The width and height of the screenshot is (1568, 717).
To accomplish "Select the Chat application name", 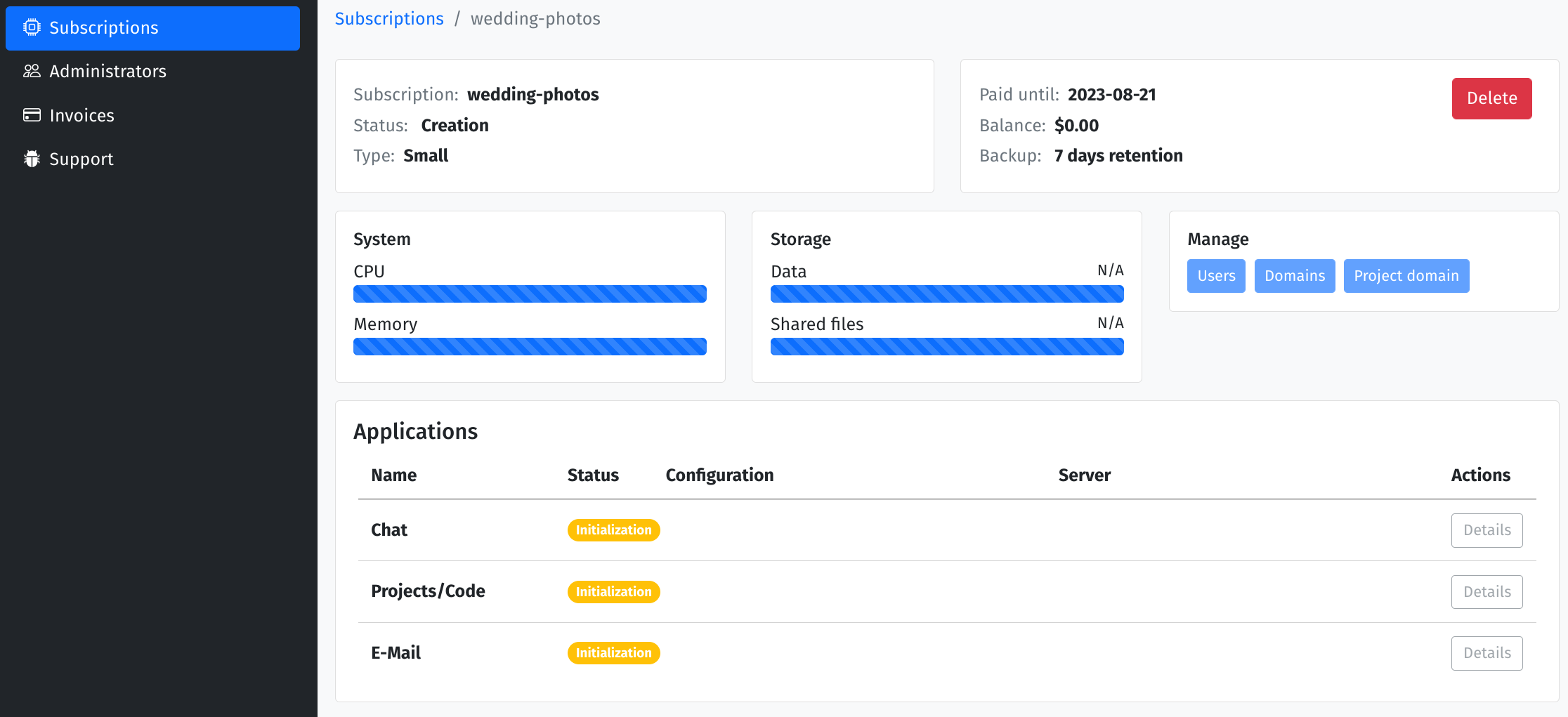I will (389, 530).
